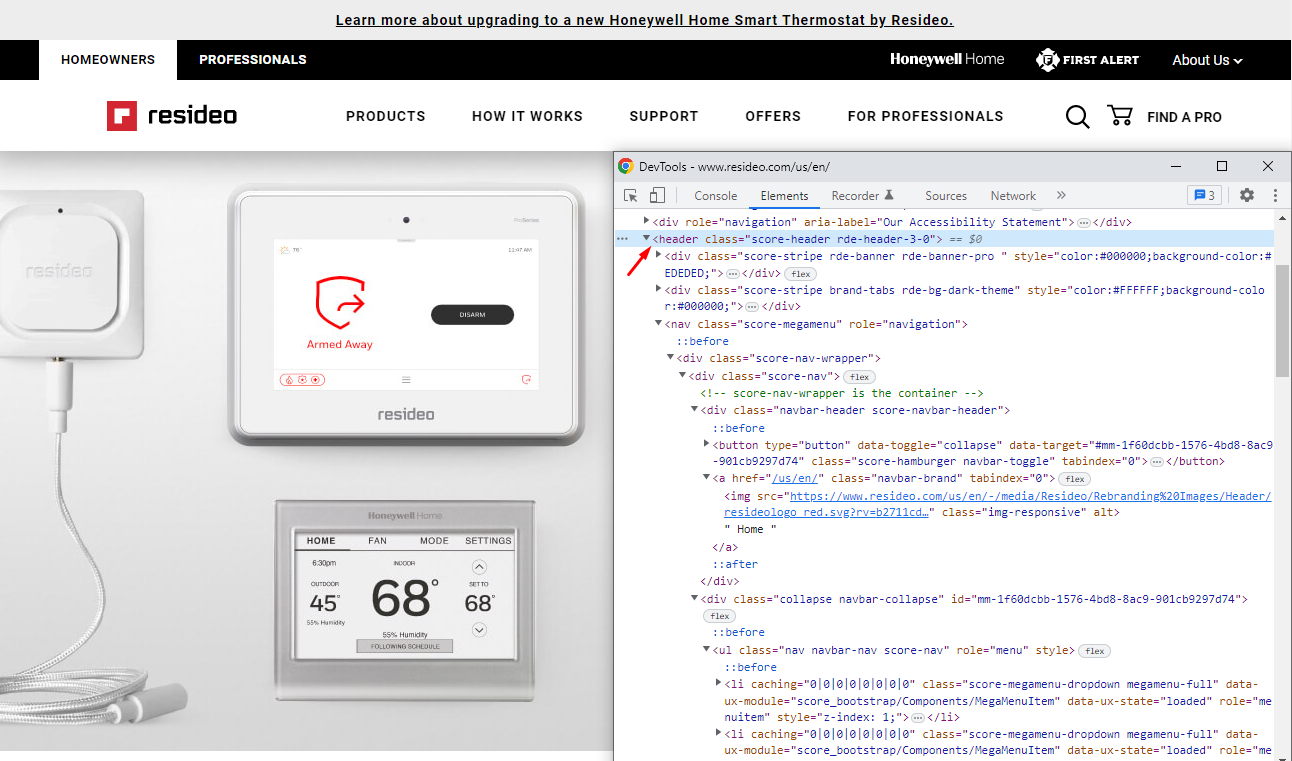Viewport: 1292px width, 761px height.
Task: Open the 3 issues badge in DevTools
Action: click(1204, 196)
